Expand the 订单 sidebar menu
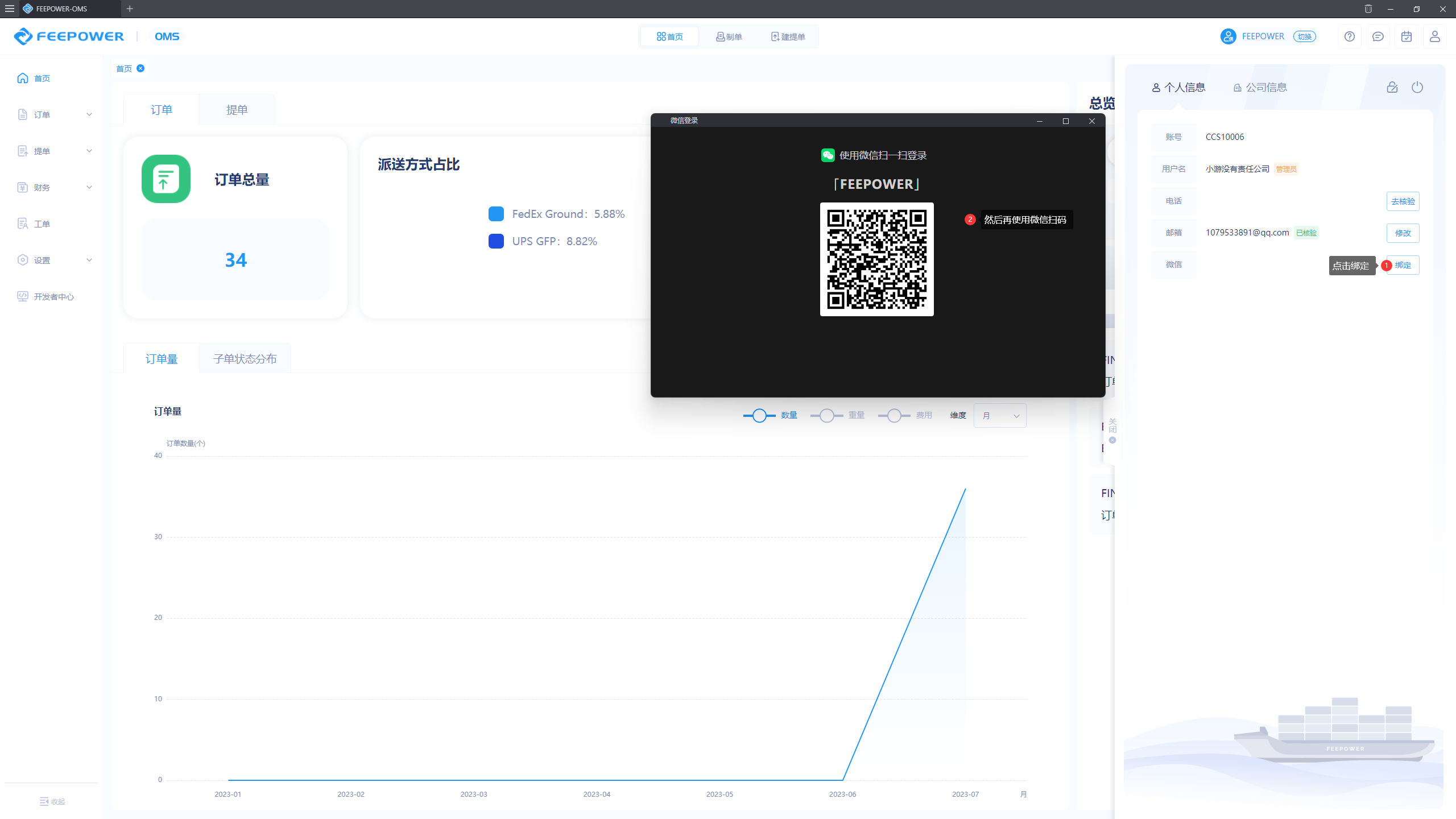The width and height of the screenshot is (1456, 819). coord(52,114)
